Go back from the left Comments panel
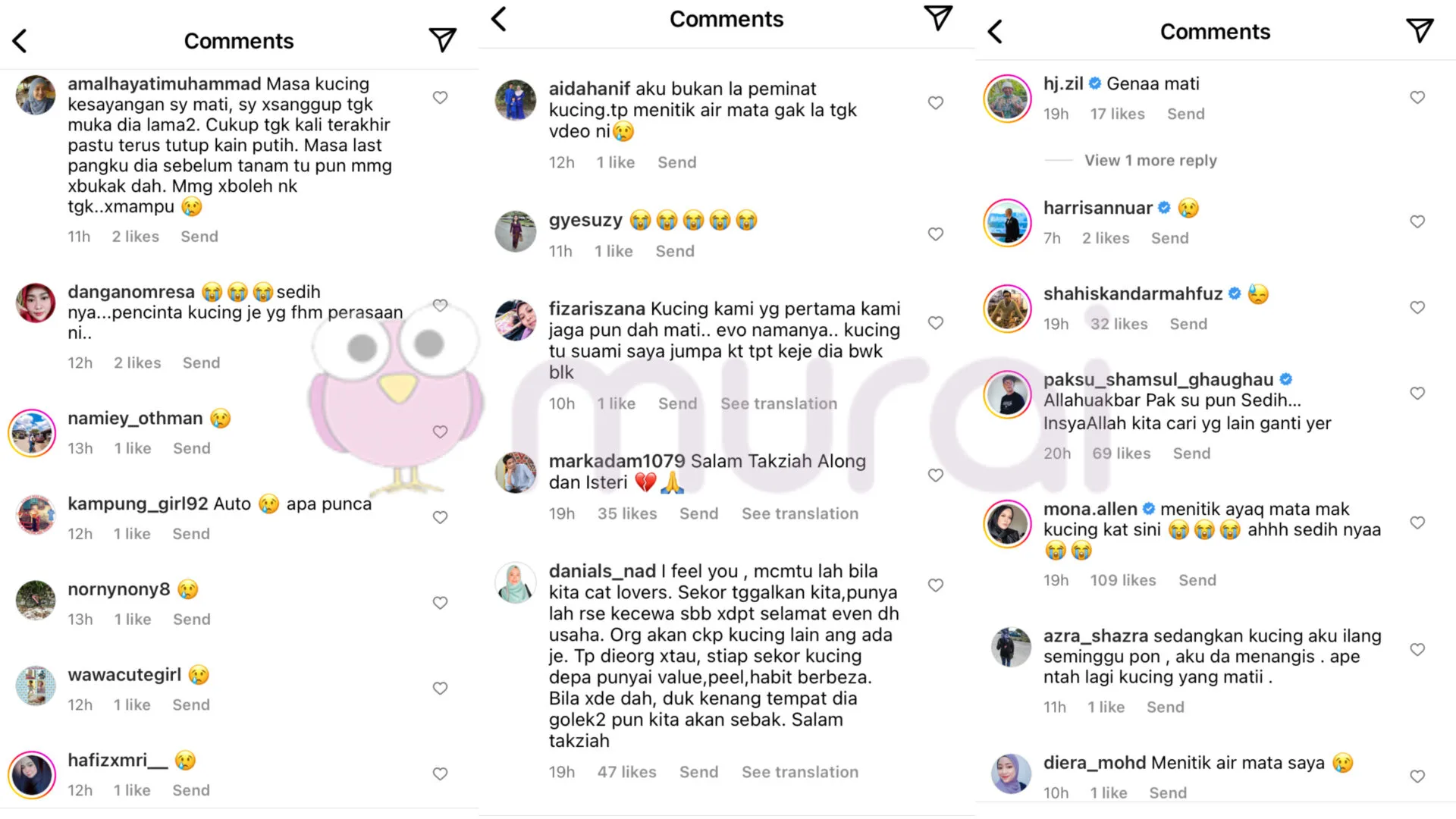The height and width of the screenshot is (819, 1456). pyautogui.click(x=20, y=41)
